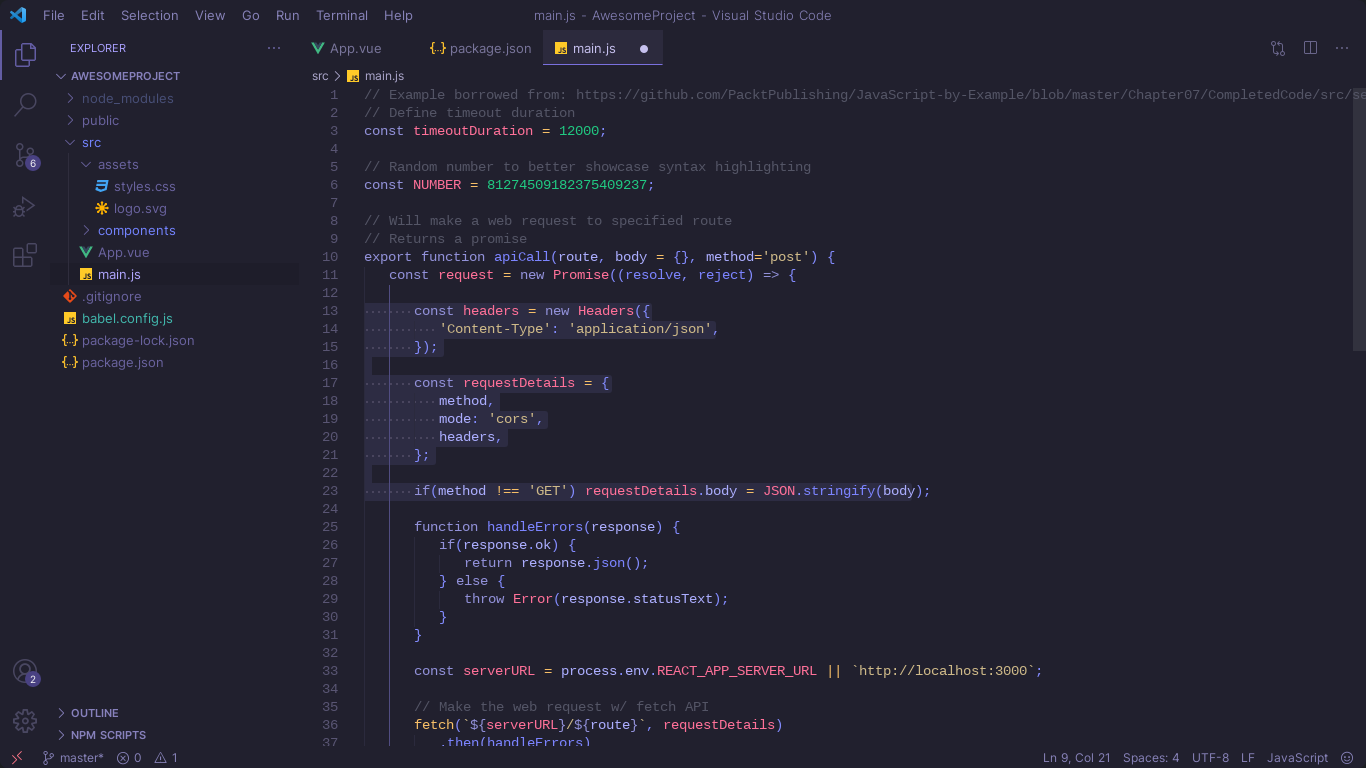1366x768 pixels.
Task: Open the Help menu
Action: tap(398, 15)
